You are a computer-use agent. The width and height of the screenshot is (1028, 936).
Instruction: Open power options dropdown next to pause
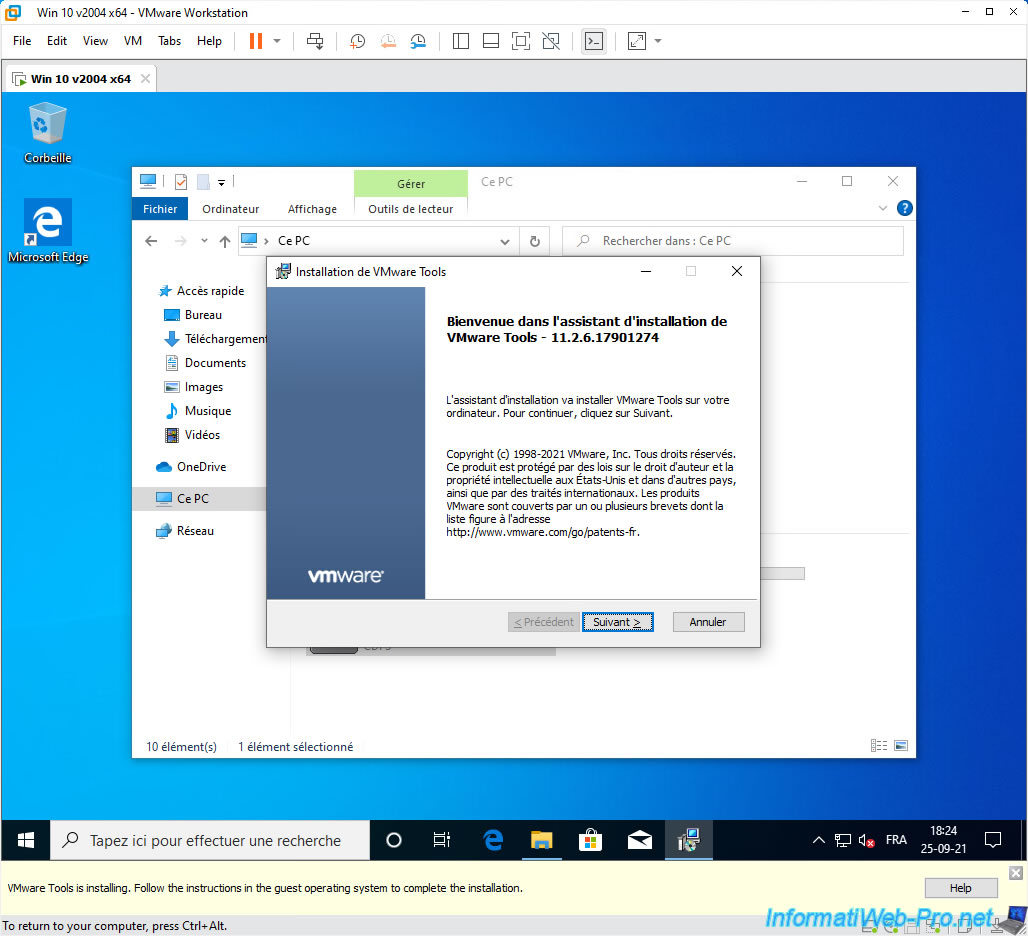277,41
